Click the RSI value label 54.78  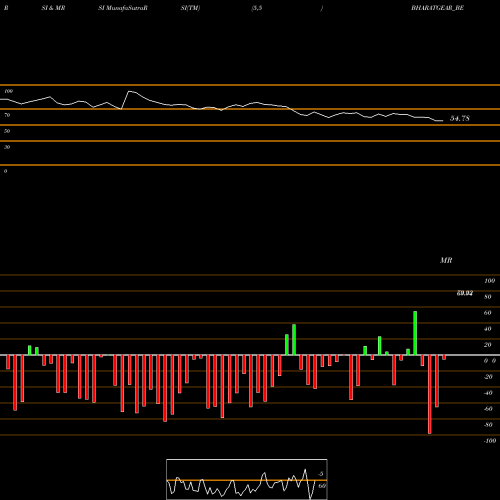pos(460,118)
